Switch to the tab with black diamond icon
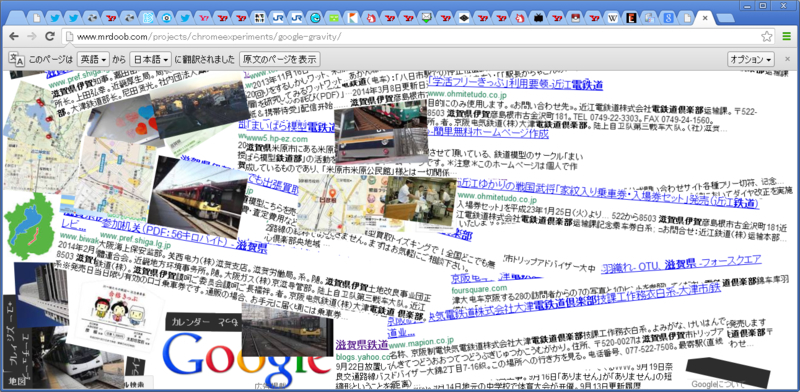Viewport: 800px width, 392px height. click(464, 18)
